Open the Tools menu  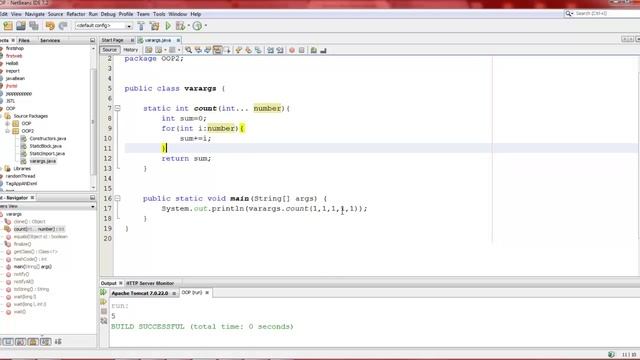tap(159, 14)
